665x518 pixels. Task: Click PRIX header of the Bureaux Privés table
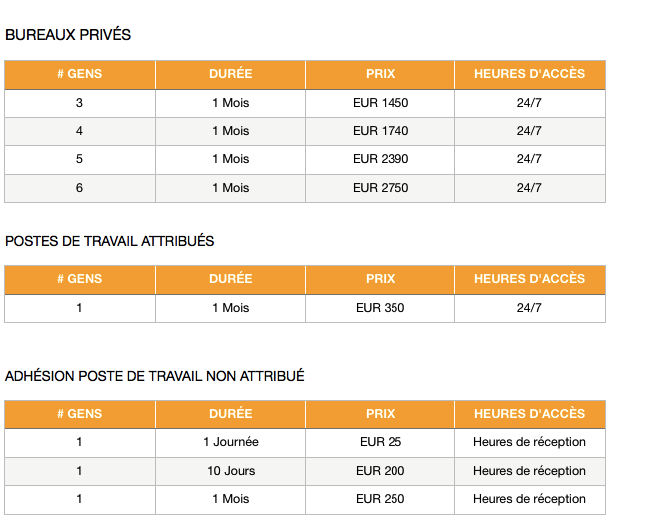pyautogui.click(x=380, y=74)
